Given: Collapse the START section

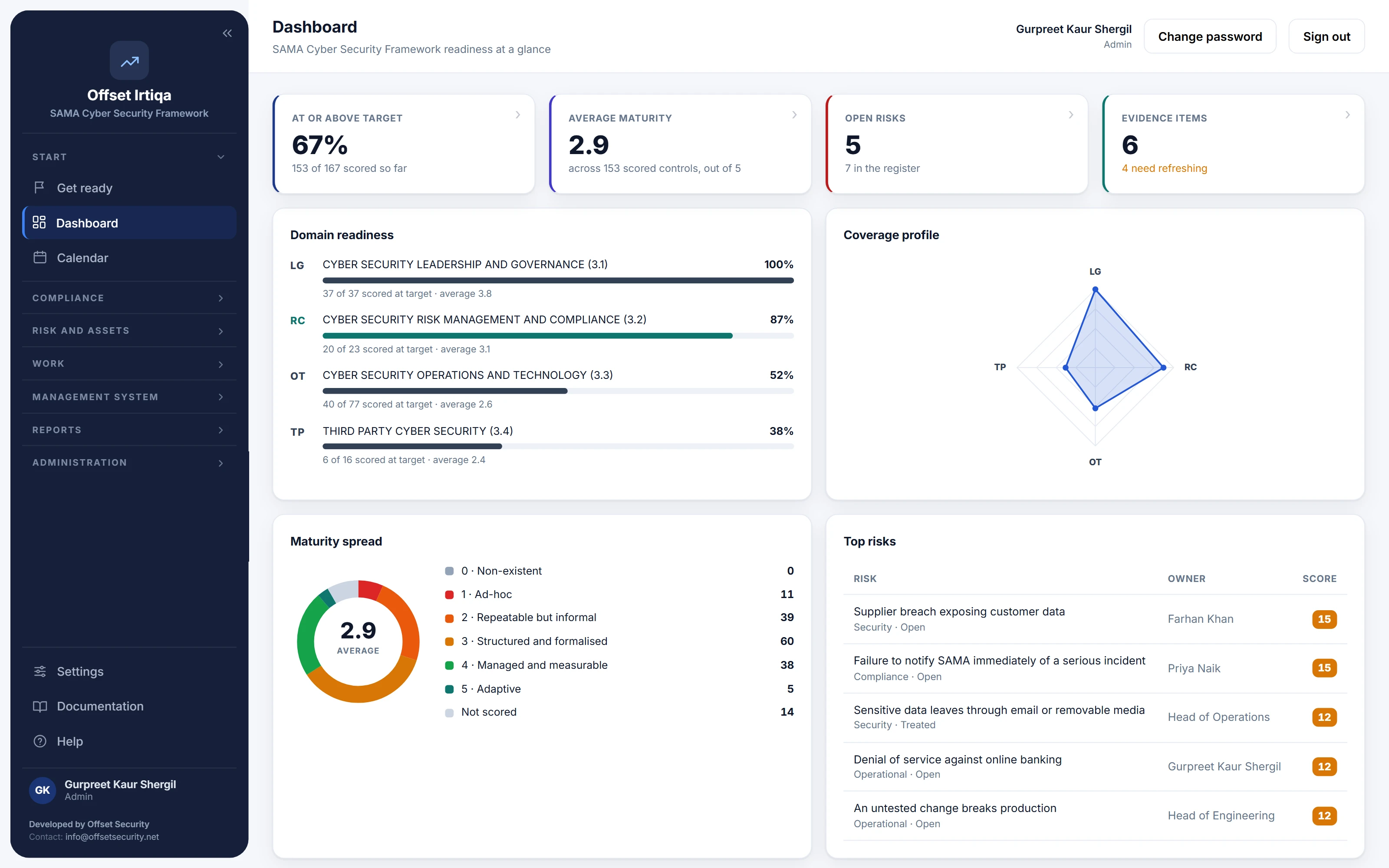Looking at the screenshot, I should (x=129, y=157).
